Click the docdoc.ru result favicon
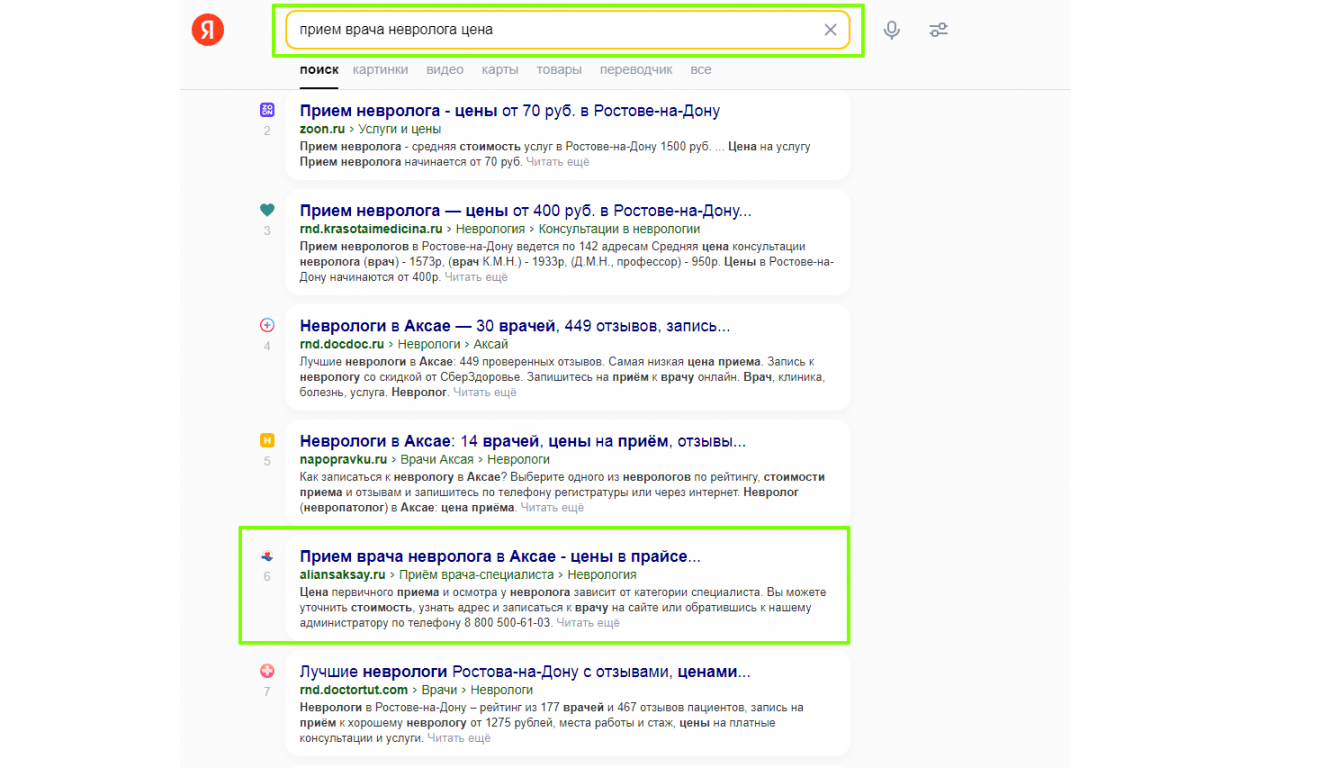Image resolution: width=1340 pixels, height=768 pixels. point(267,325)
